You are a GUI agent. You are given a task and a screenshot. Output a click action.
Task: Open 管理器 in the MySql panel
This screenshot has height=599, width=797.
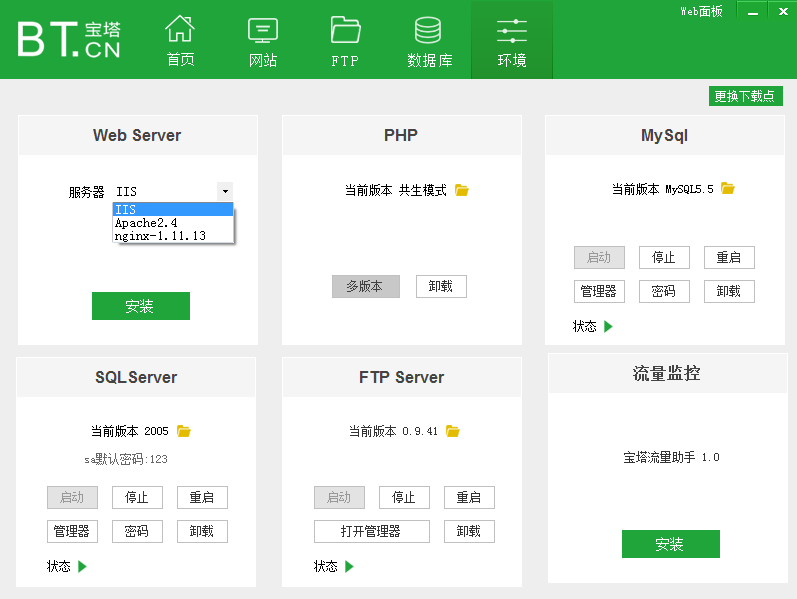click(599, 291)
